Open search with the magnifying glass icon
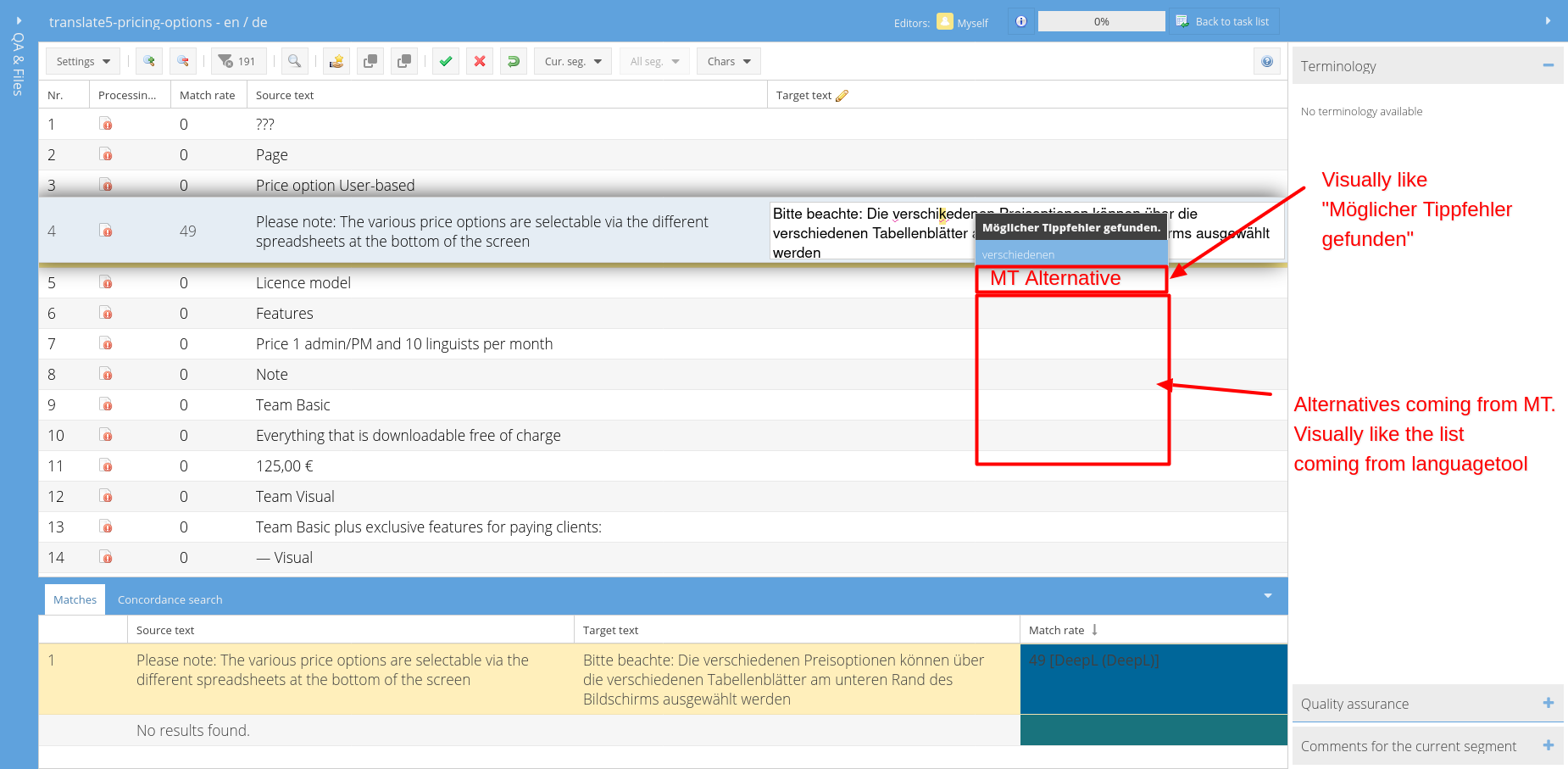 [x=294, y=61]
